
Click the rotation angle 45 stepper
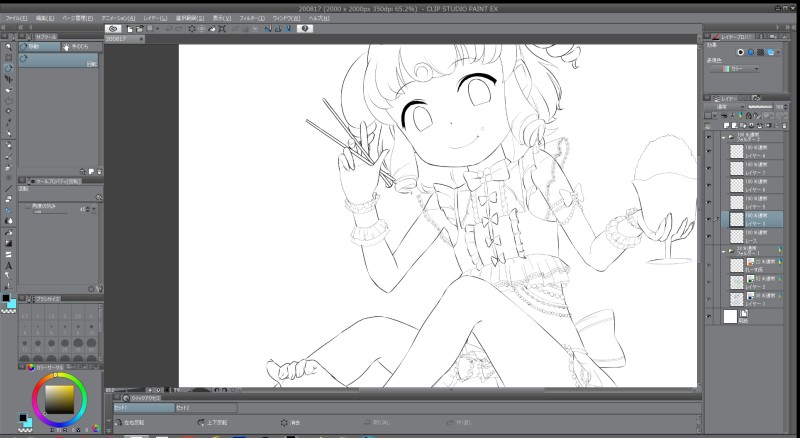[88, 210]
